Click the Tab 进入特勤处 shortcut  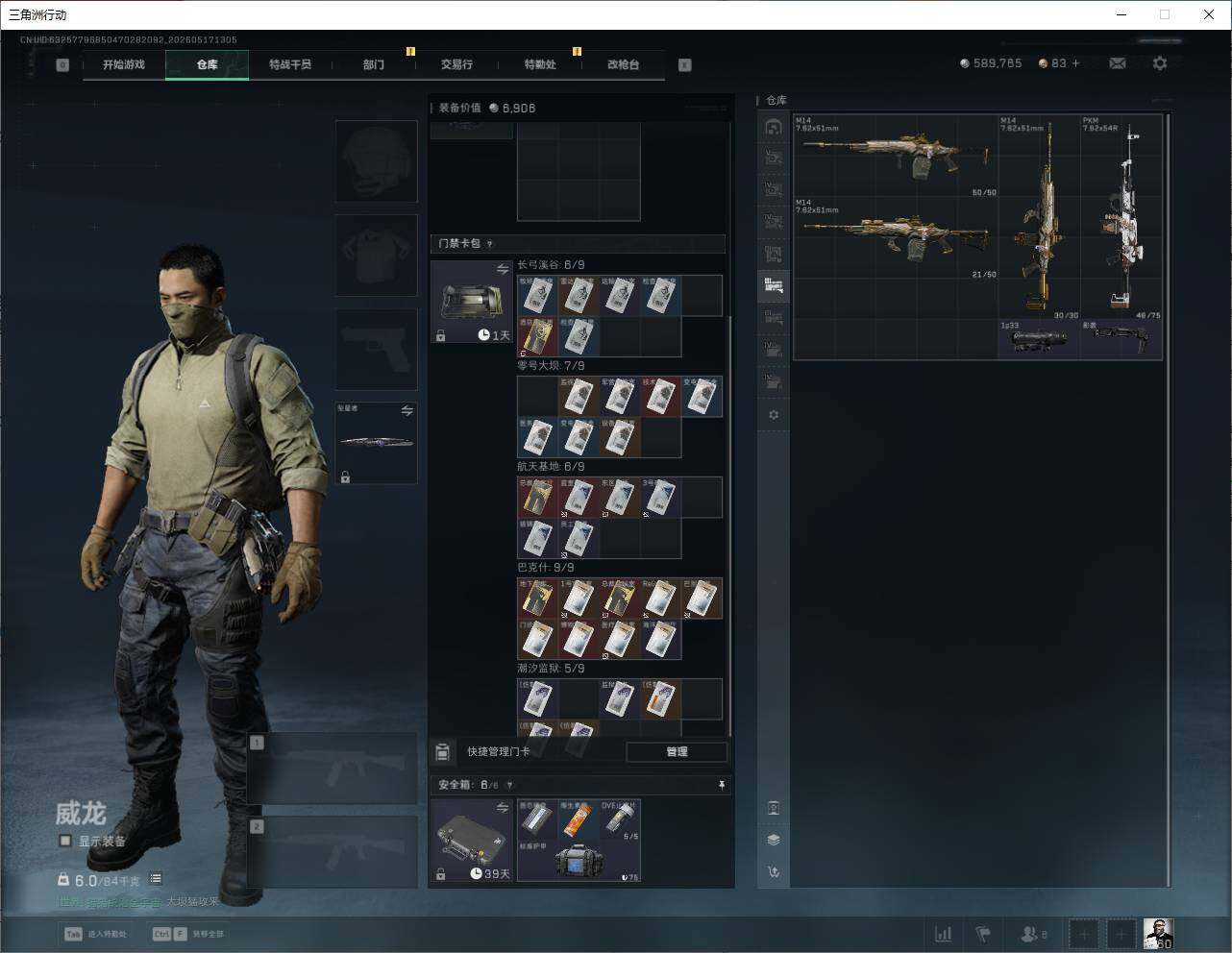(95, 934)
